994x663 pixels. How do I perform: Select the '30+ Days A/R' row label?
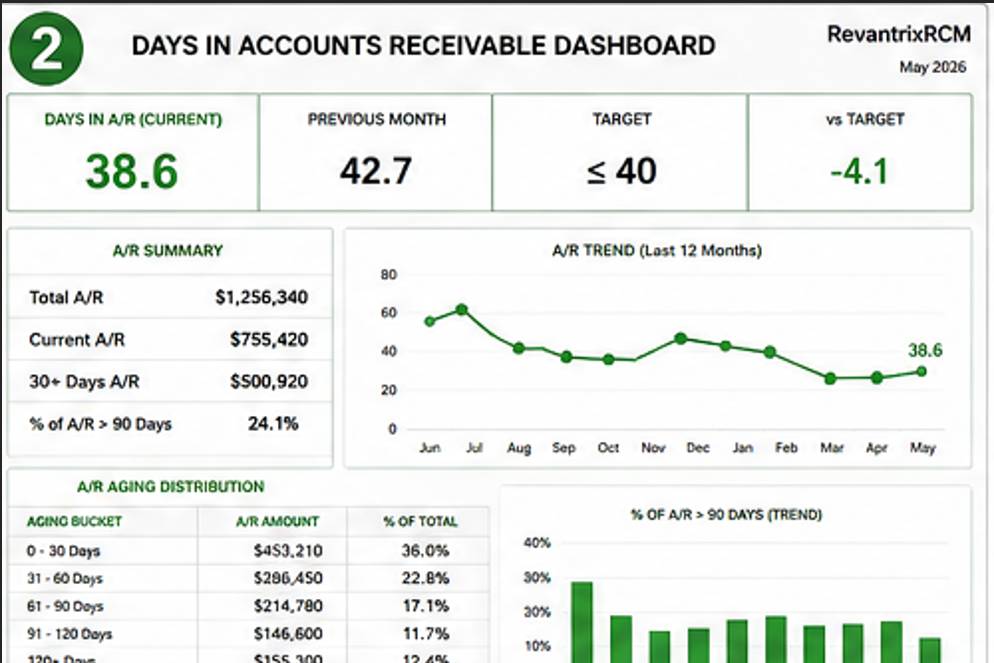pyautogui.click(x=84, y=382)
